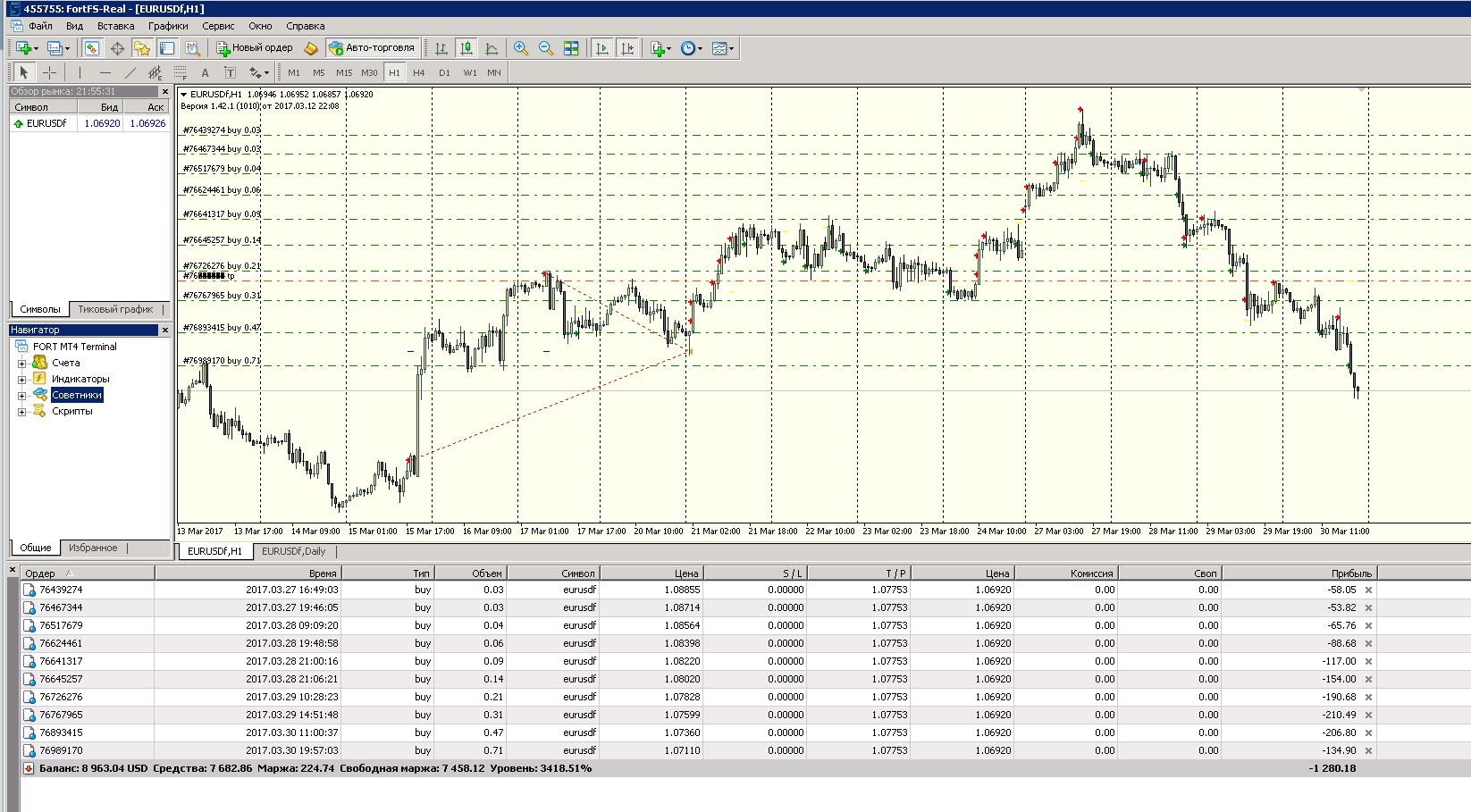
Task: Open the Strategy Tester magnifier icon
Action: click(x=192, y=48)
